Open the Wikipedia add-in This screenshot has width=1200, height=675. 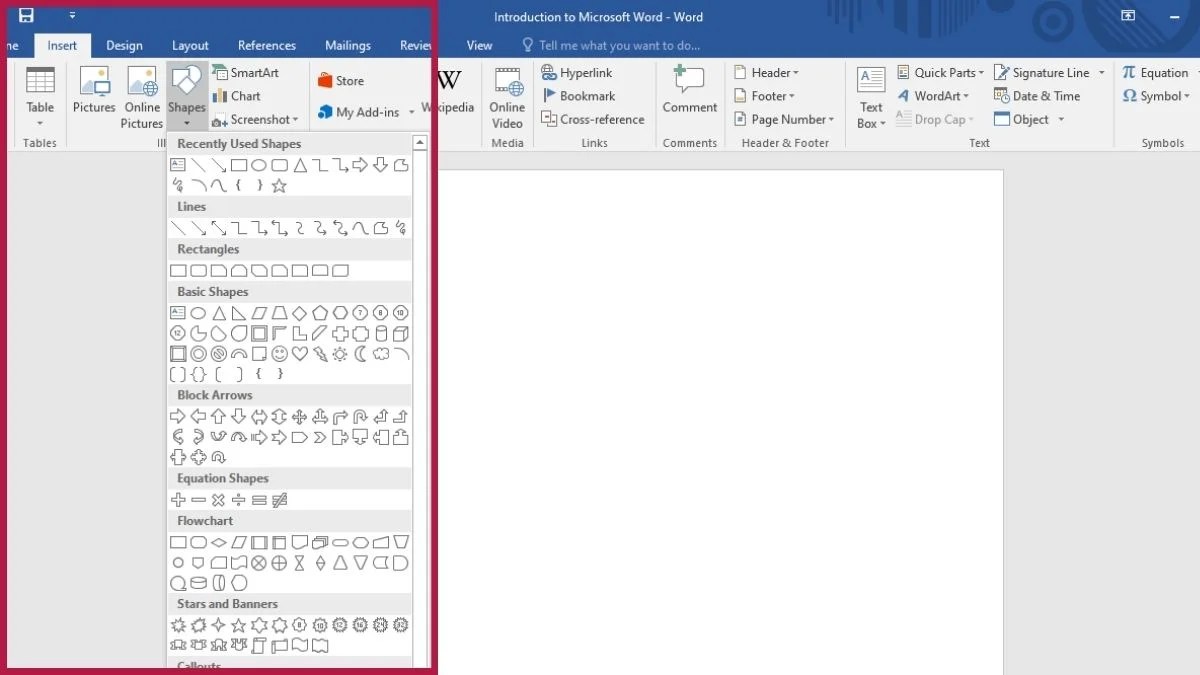[x=448, y=91]
